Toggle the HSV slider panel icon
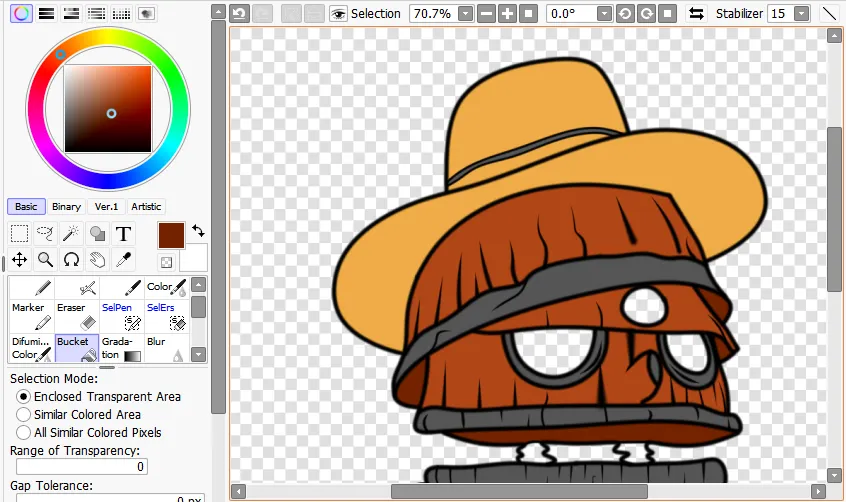The height and width of the screenshot is (502, 846). 71,13
